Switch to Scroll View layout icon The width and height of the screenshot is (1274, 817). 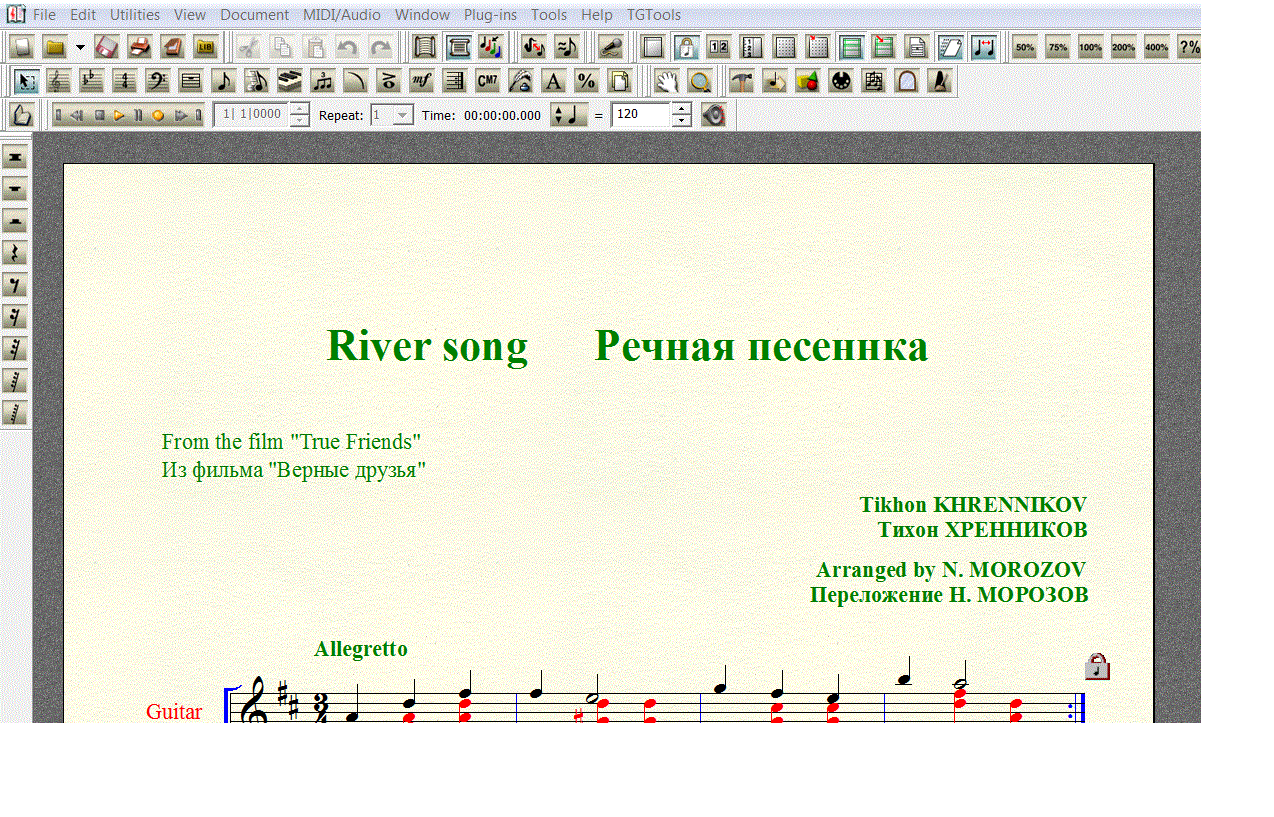426,47
